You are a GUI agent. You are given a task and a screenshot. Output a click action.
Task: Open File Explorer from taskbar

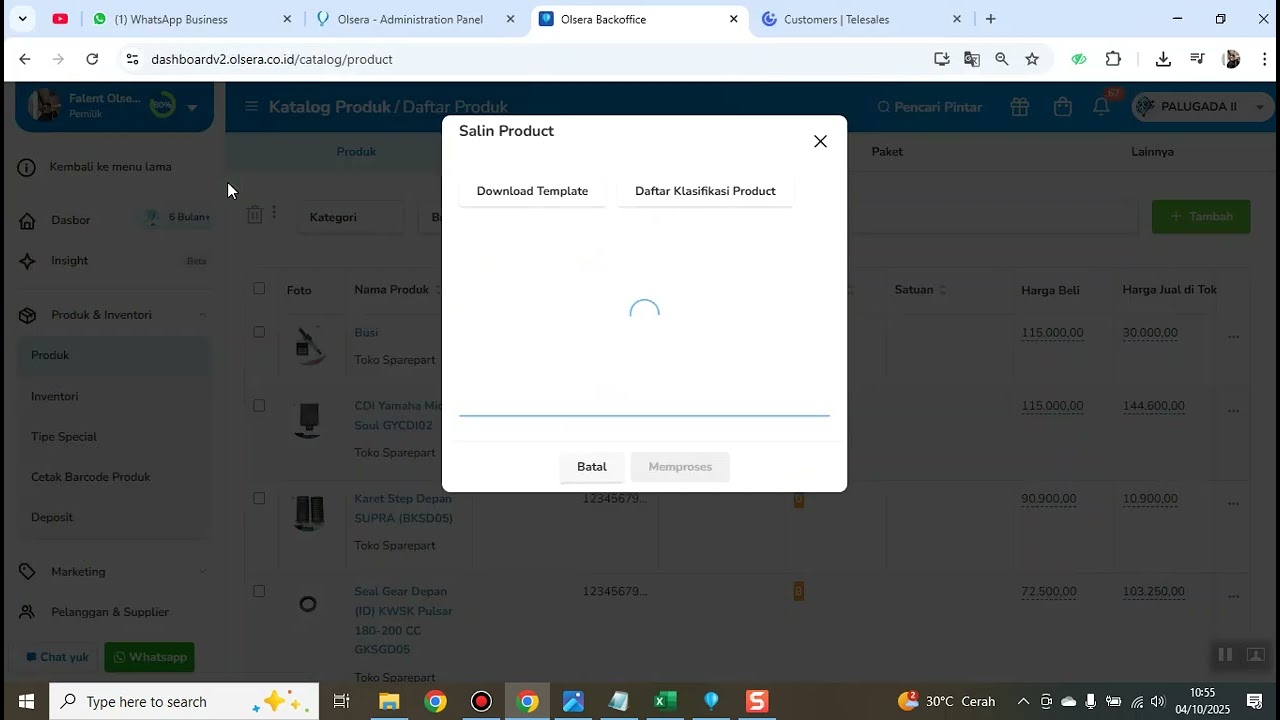coord(389,701)
